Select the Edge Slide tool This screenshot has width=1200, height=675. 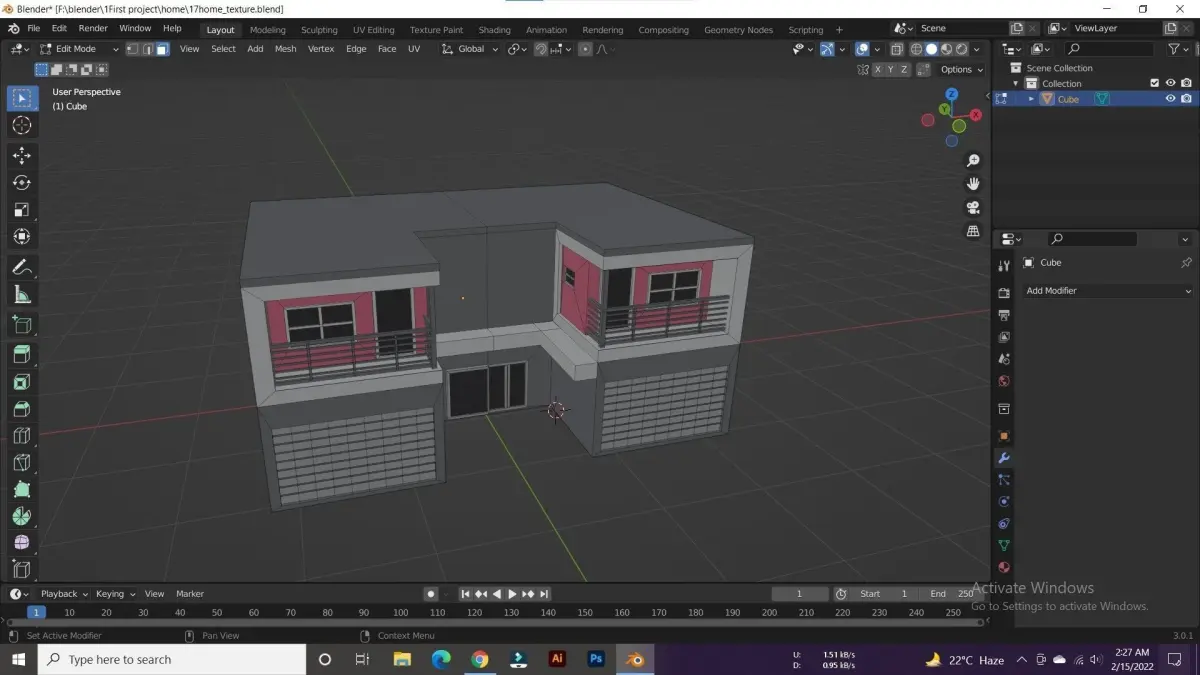tap(22, 569)
